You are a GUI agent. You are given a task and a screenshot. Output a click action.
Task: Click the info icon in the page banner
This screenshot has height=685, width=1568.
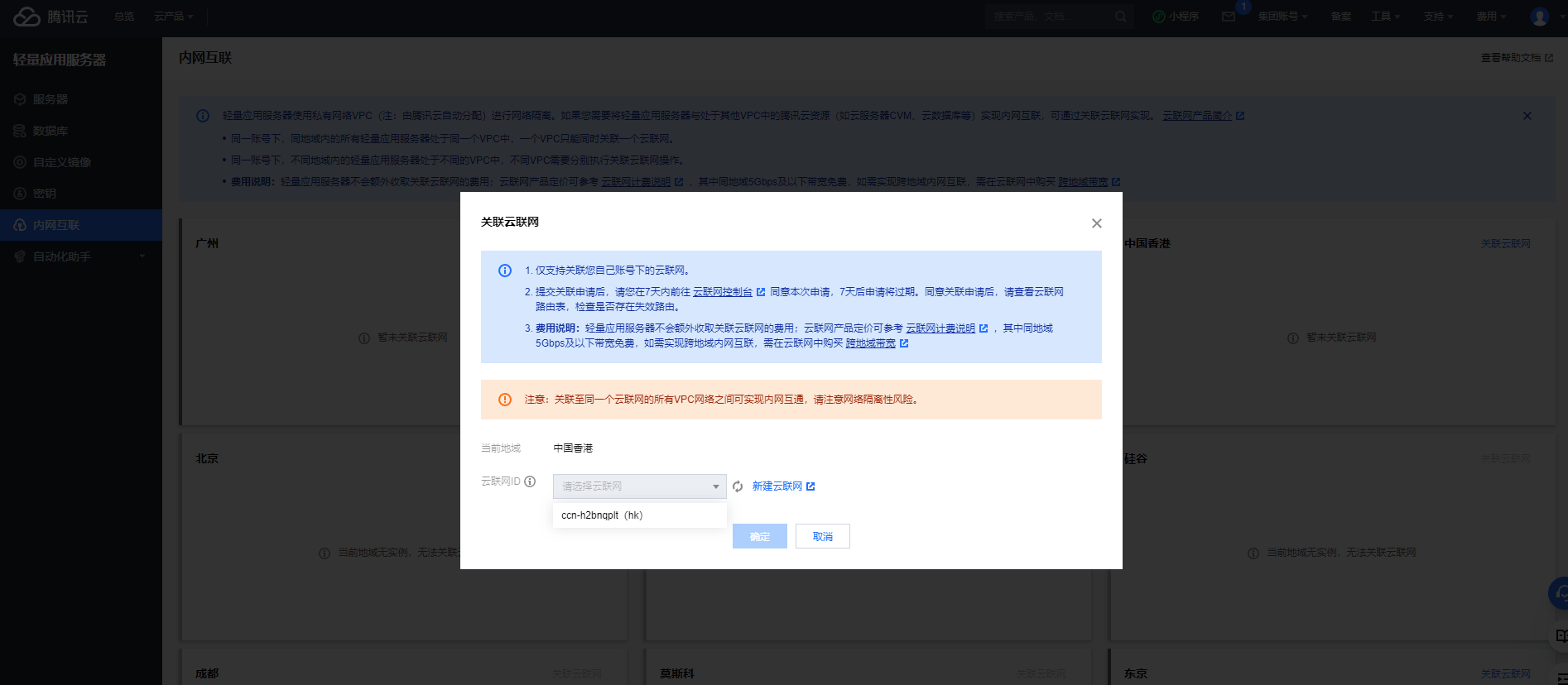203,116
